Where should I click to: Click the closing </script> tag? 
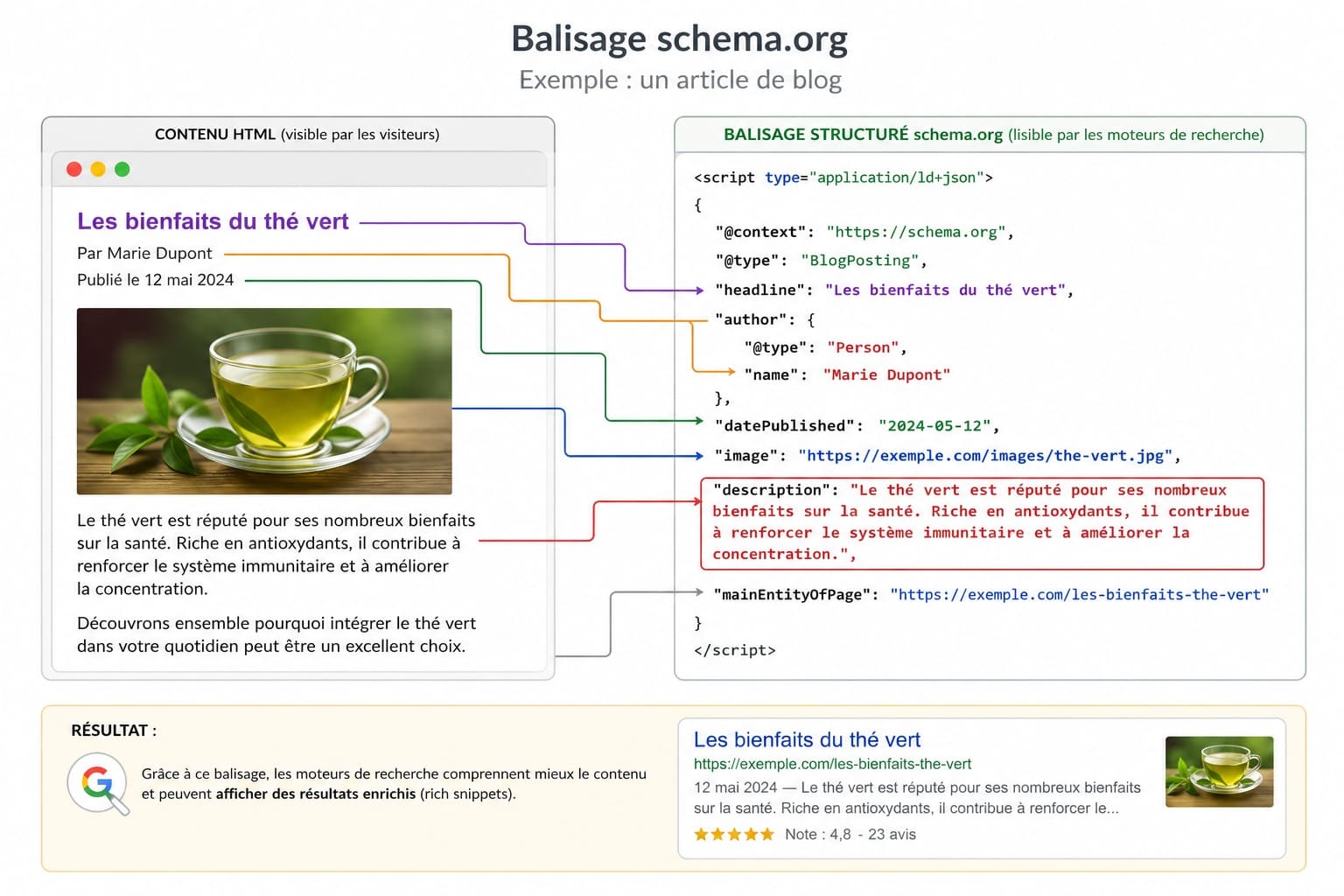tap(734, 650)
